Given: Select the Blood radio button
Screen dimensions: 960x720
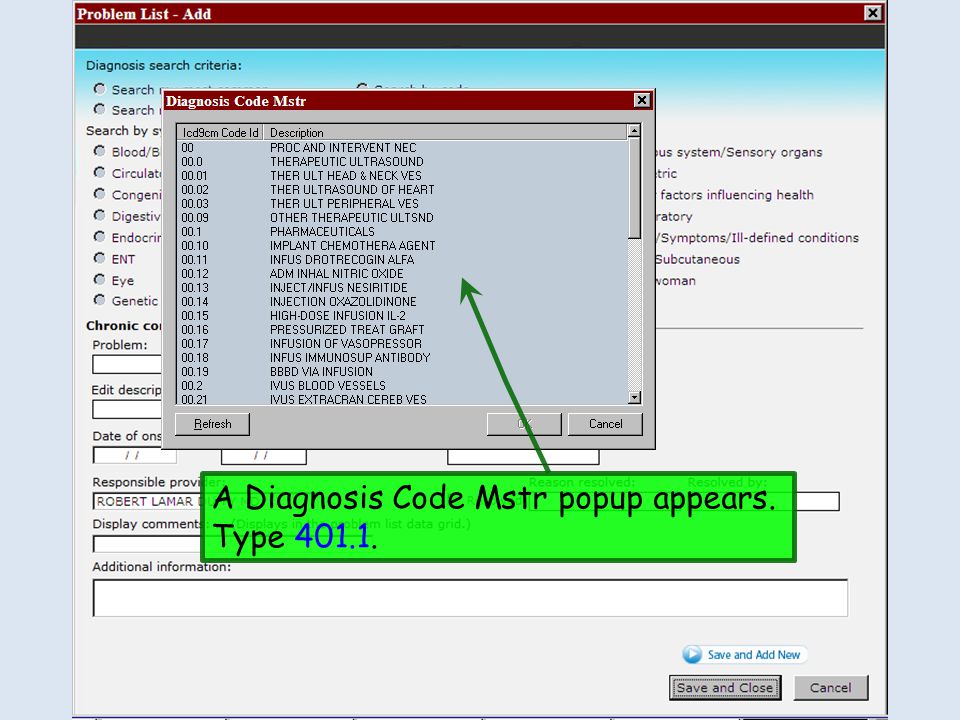Looking at the screenshot, I should pos(99,151).
